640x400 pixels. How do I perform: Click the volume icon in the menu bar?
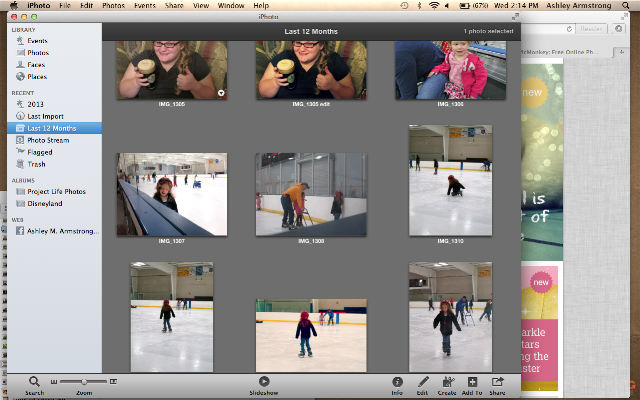coord(447,6)
